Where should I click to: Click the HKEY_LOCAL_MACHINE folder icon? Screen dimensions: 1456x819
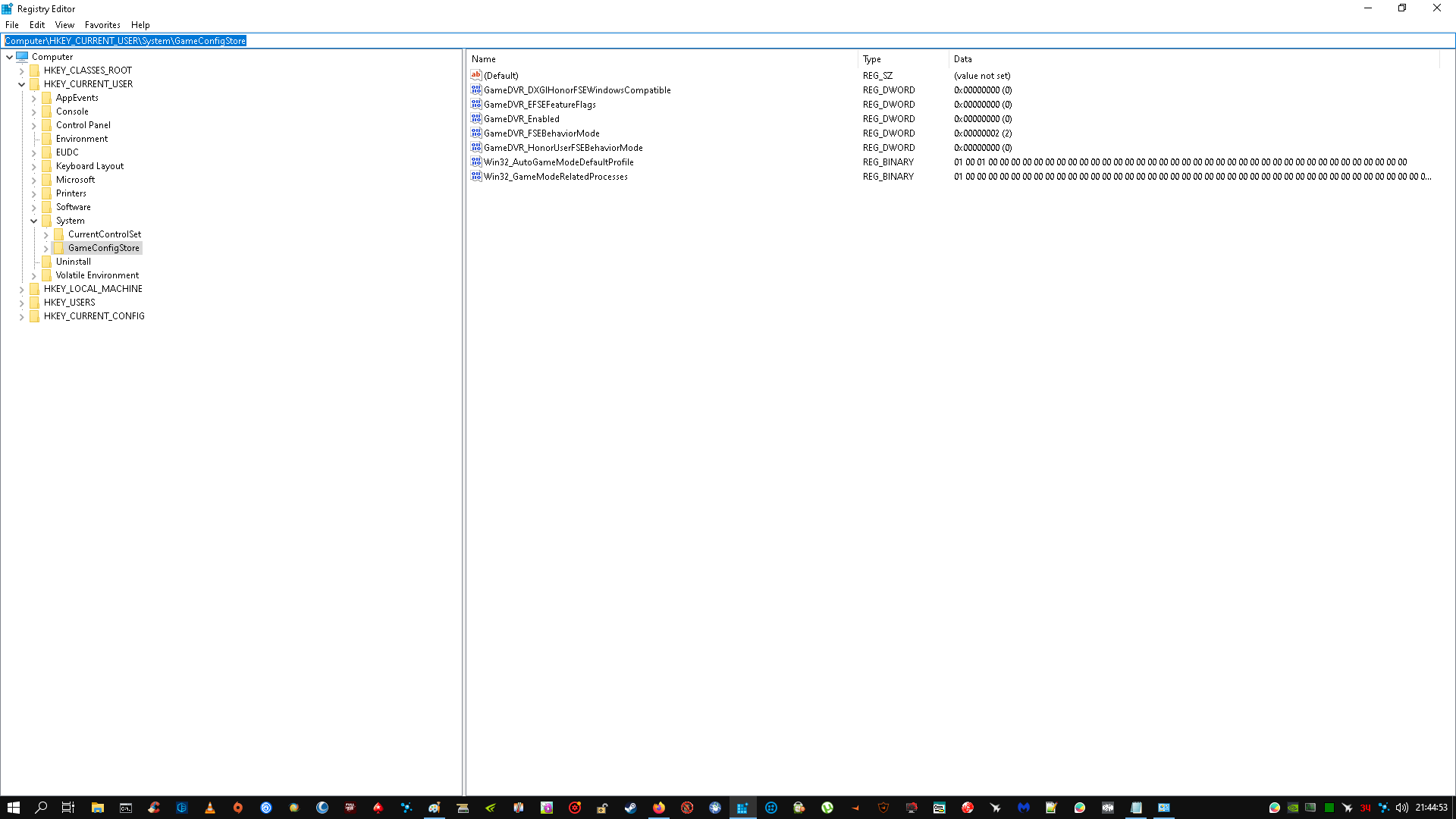coord(34,289)
